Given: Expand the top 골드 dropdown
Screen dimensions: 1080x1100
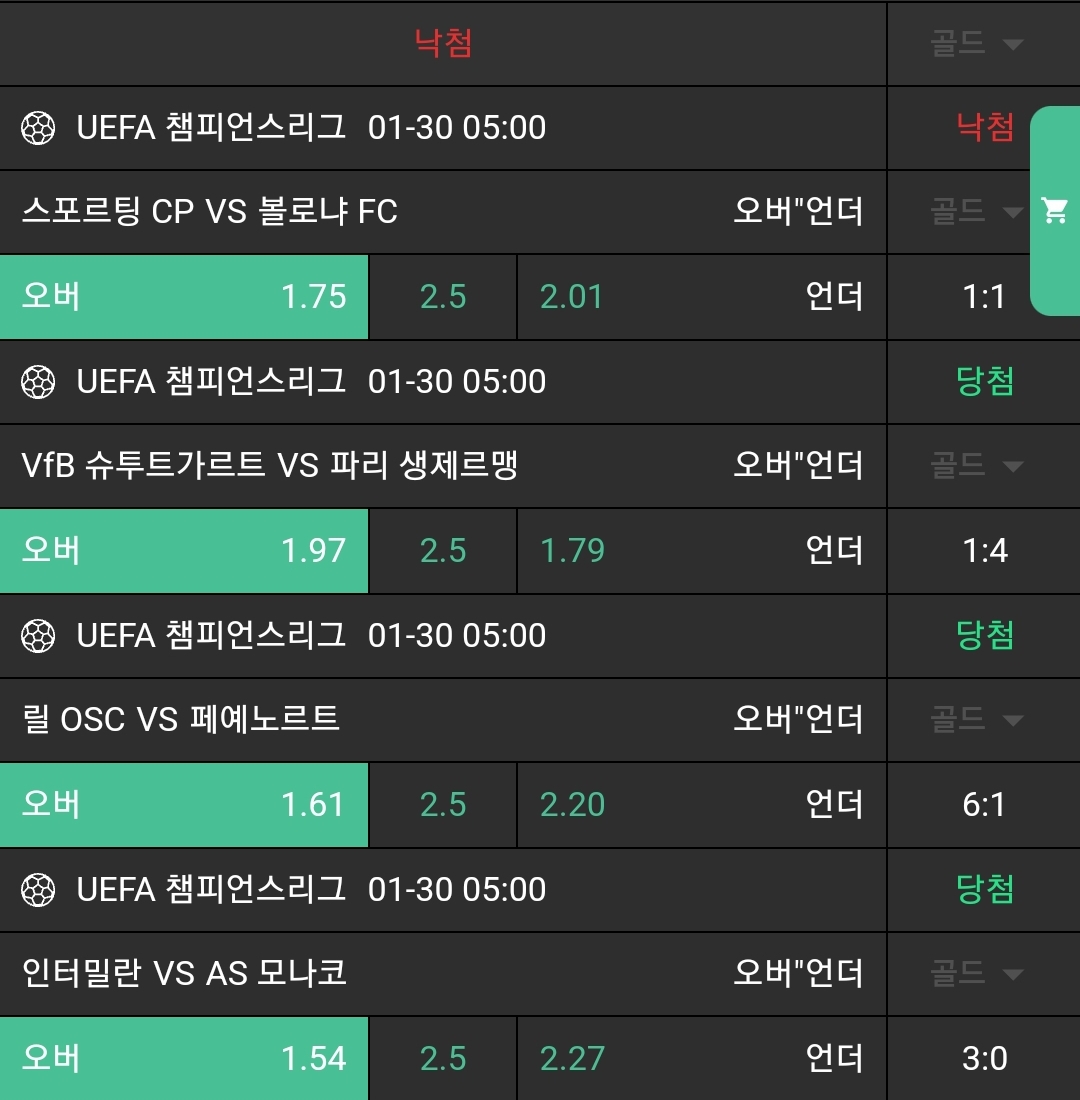Looking at the screenshot, I should [x=977, y=44].
